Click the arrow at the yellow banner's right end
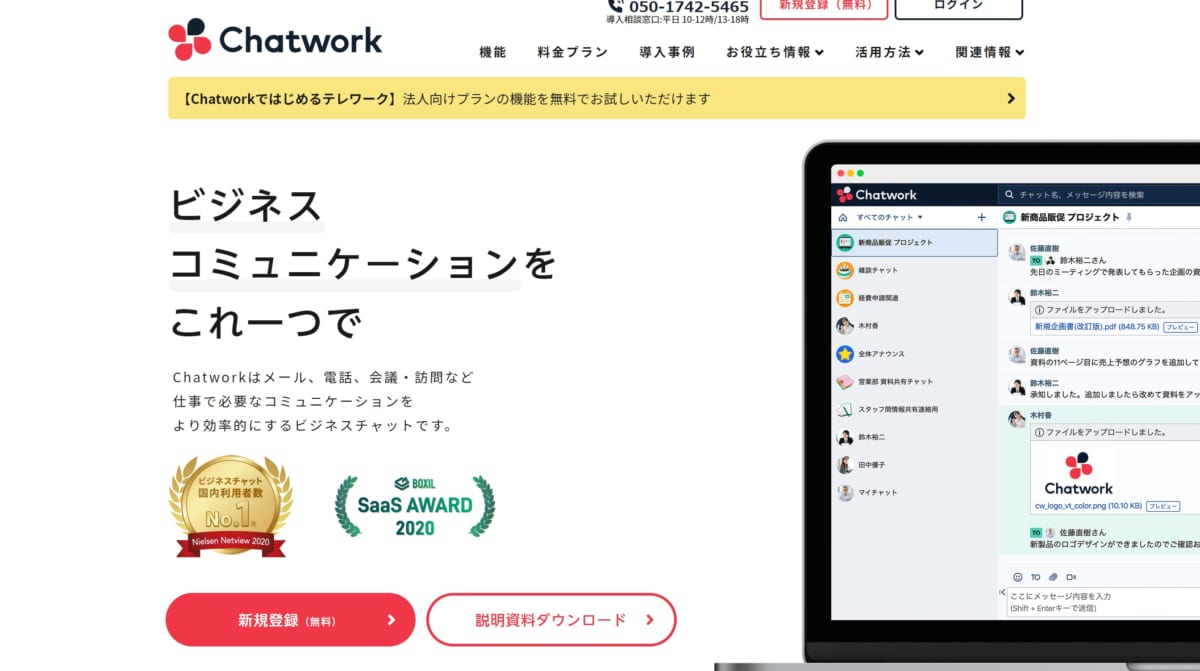The image size is (1200, 671). (1011, 98)
